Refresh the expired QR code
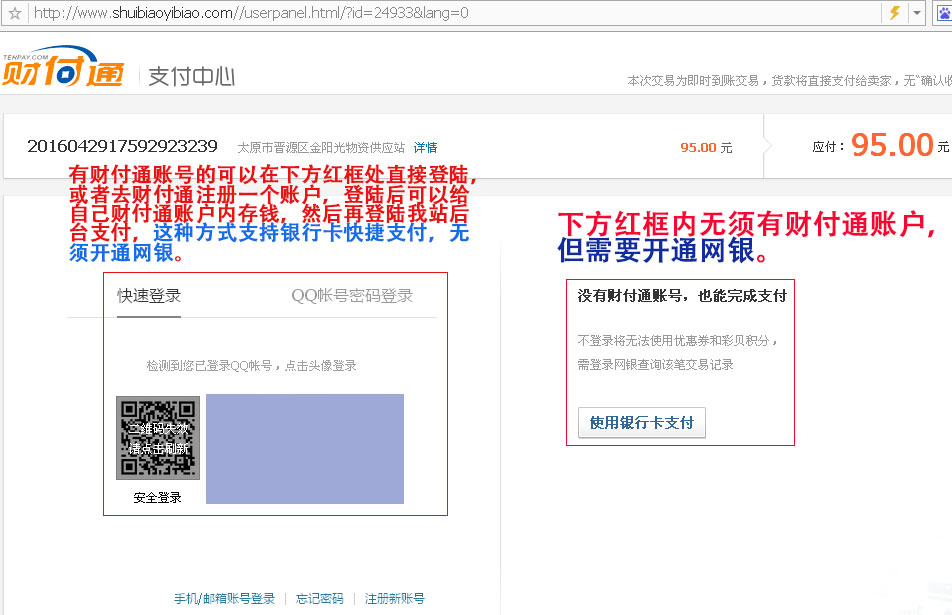This screenshot has height=615, width=952. pos(158,438)
